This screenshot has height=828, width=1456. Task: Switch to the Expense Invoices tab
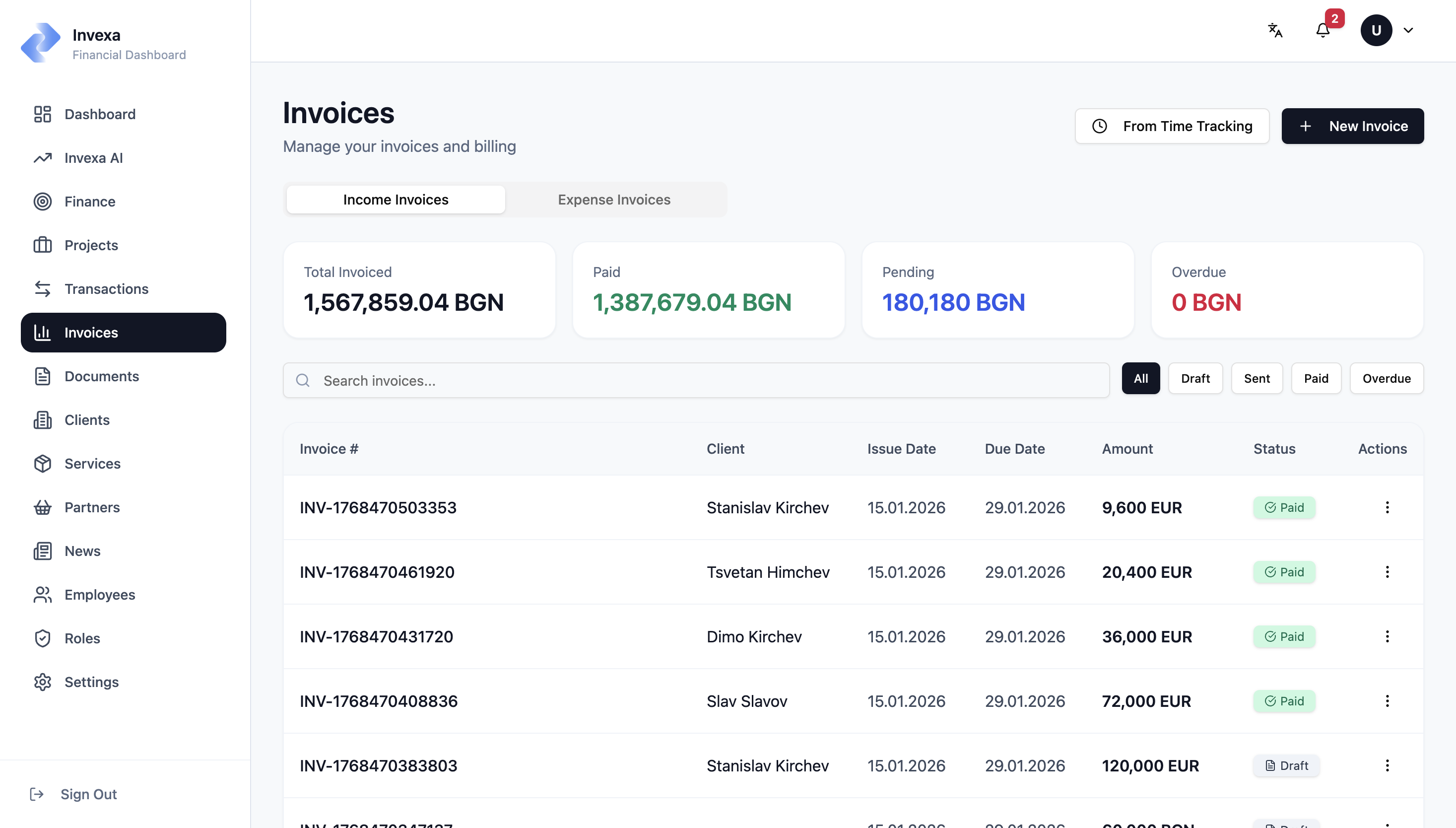(x=614, y=200)
